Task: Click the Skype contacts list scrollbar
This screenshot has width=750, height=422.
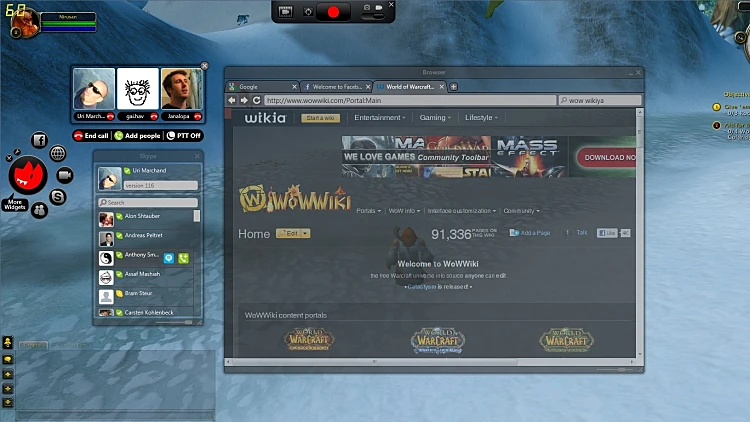Action: coord(196,216)
